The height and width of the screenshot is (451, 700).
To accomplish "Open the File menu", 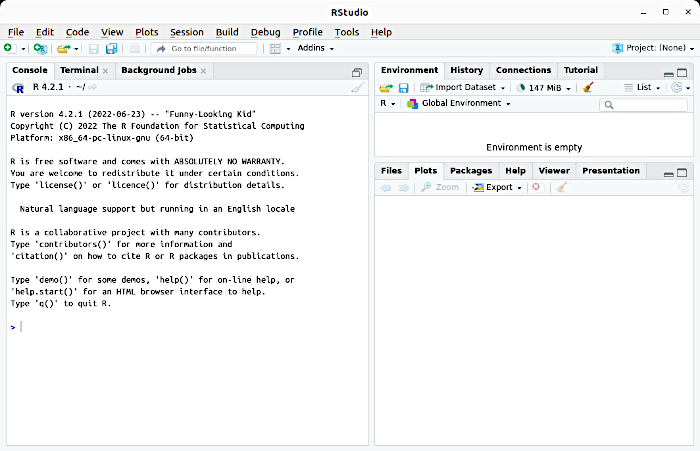I will point(16,32).
